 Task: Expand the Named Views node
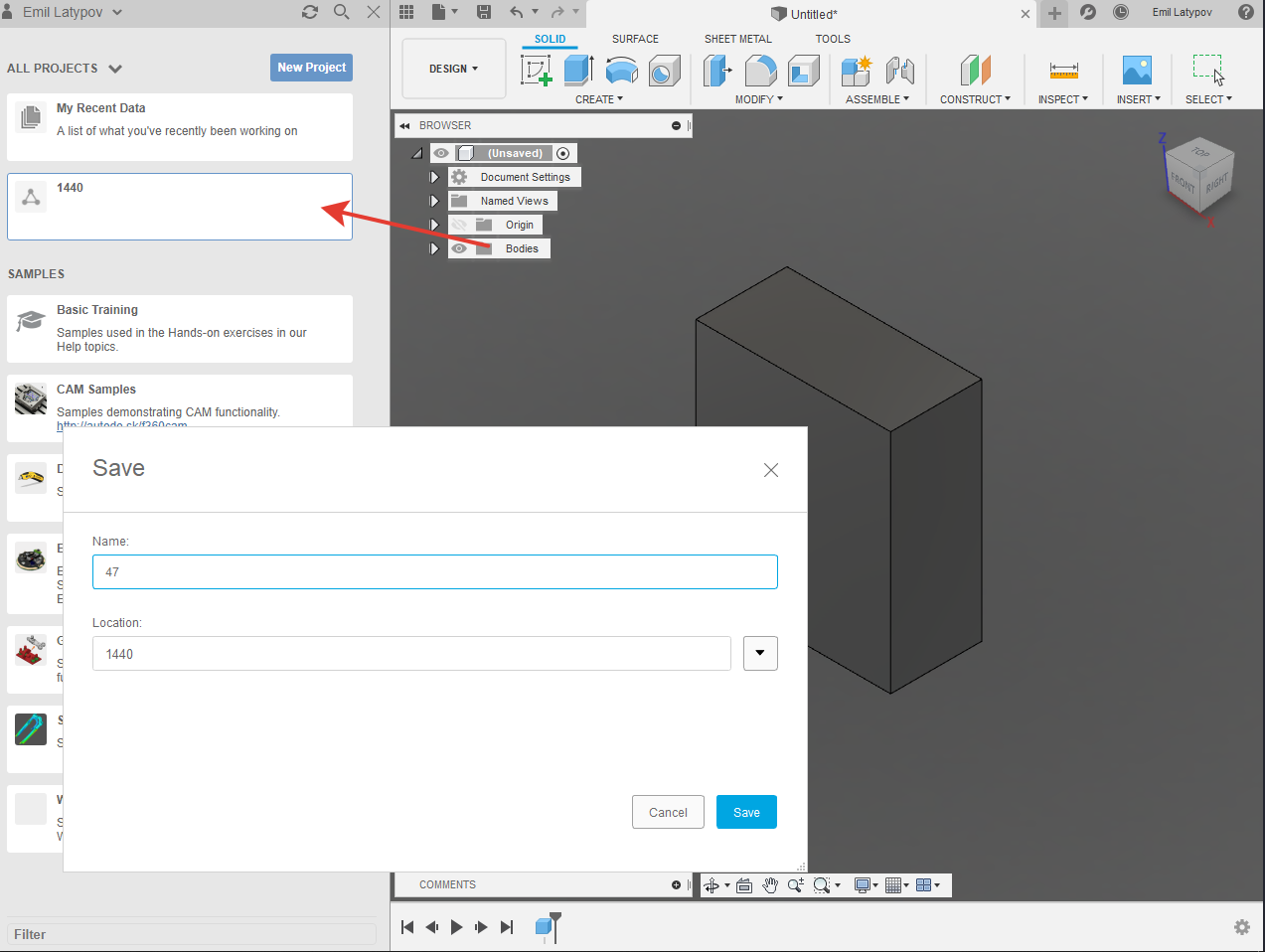point(434,201)
